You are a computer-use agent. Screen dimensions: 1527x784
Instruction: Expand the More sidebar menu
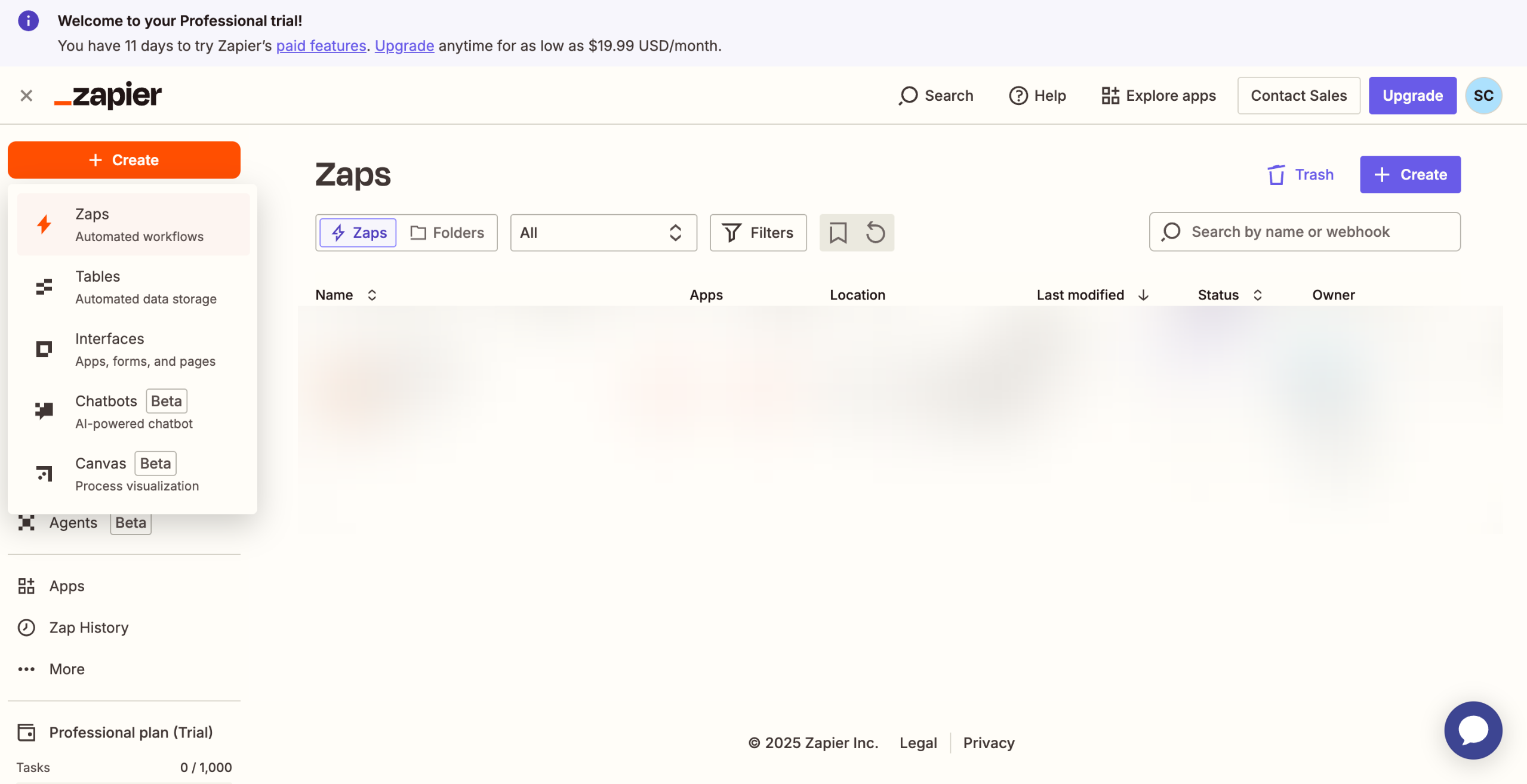point(67,669)
